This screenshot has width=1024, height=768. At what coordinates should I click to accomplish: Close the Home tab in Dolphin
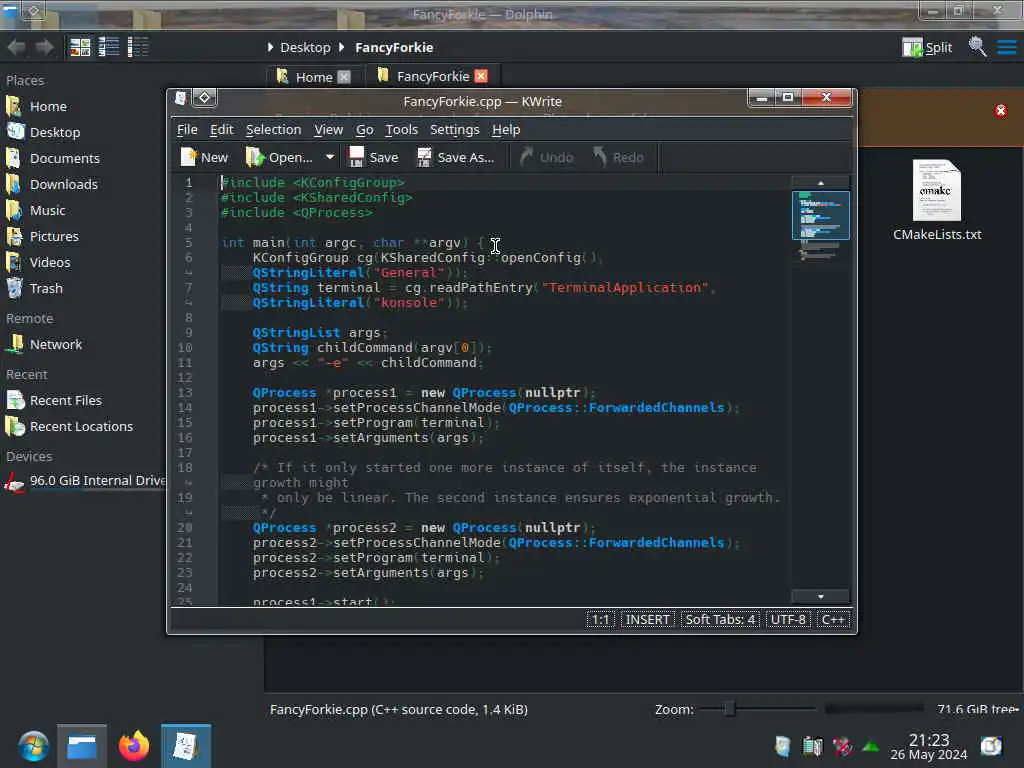pos(344,77)
